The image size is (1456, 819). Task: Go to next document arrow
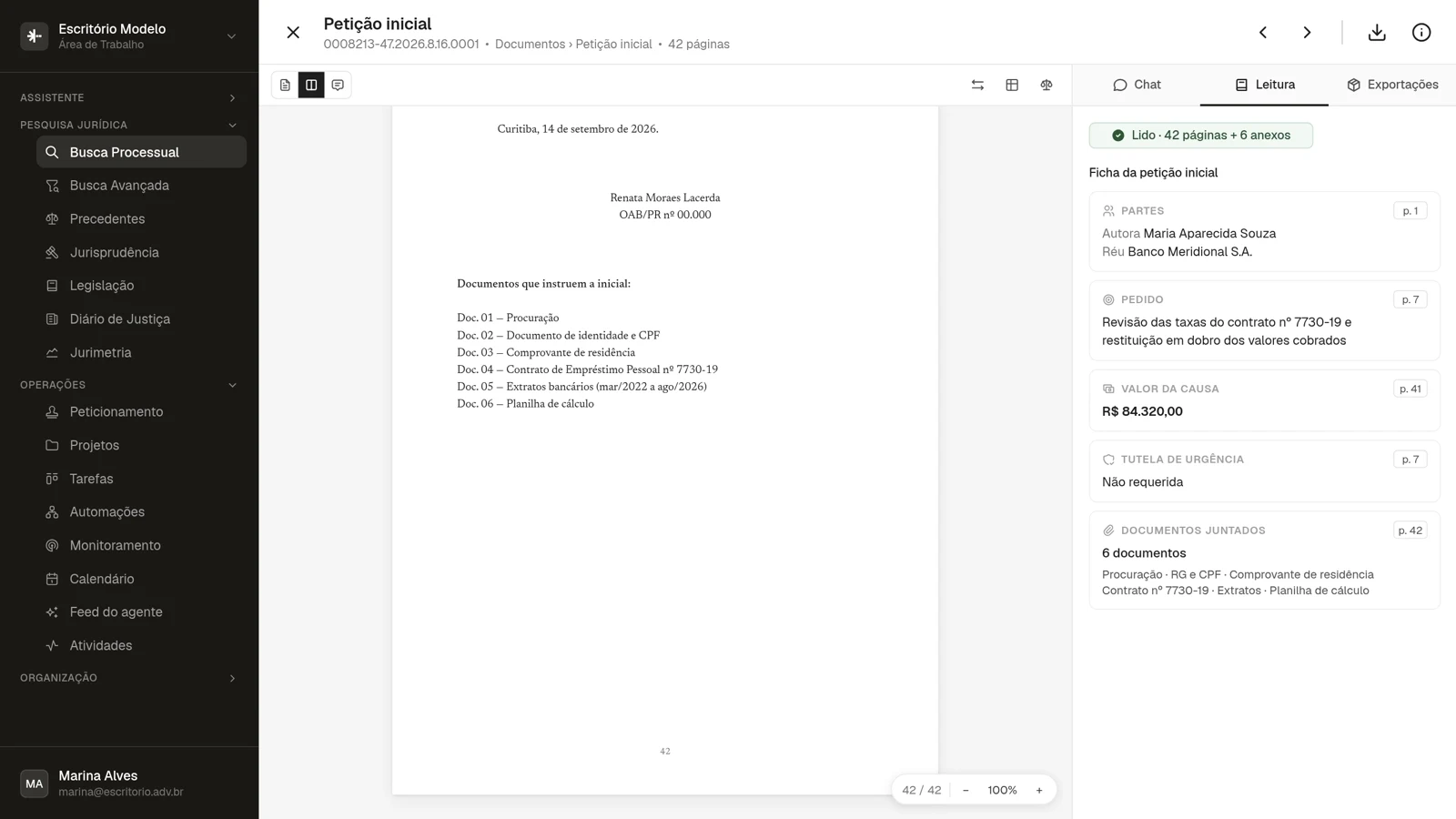click(1307, 33)
